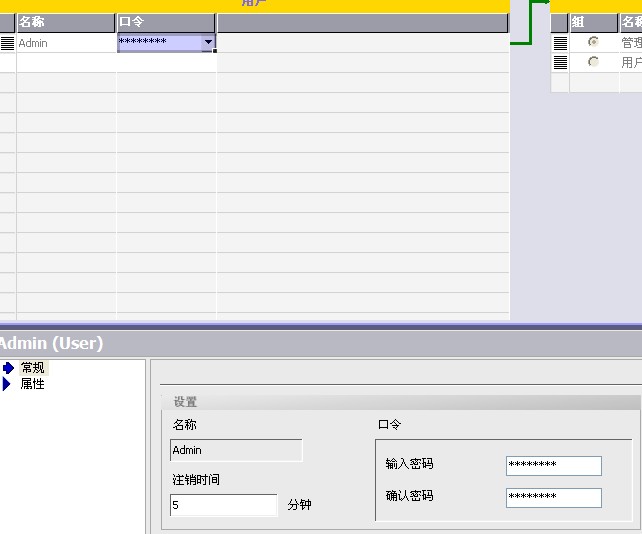Focus the 确认密码 password field
This screenshot has width=642, height=534.
553,497
